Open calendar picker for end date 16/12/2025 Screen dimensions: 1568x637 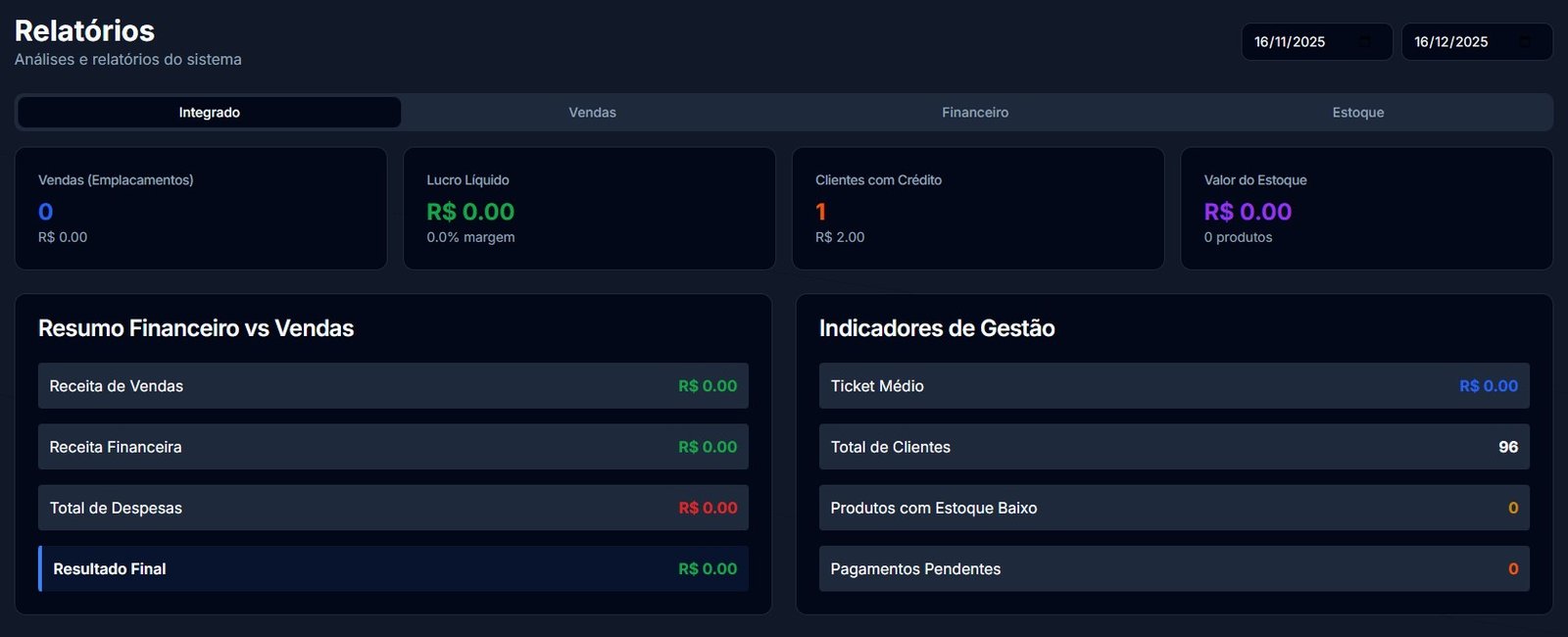(1525, 42)
